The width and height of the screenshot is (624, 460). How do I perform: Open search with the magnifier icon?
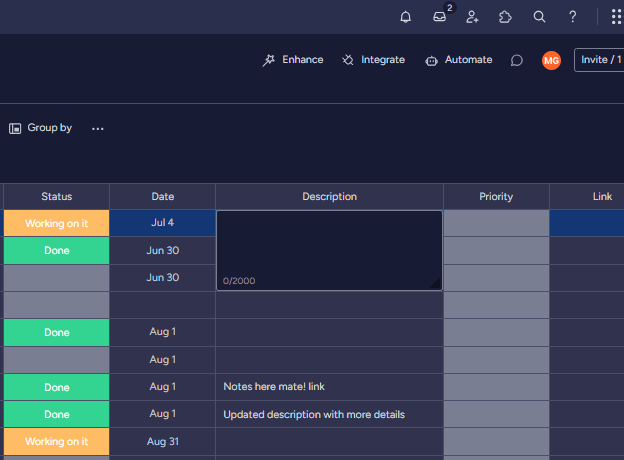(x=539, y=17)
